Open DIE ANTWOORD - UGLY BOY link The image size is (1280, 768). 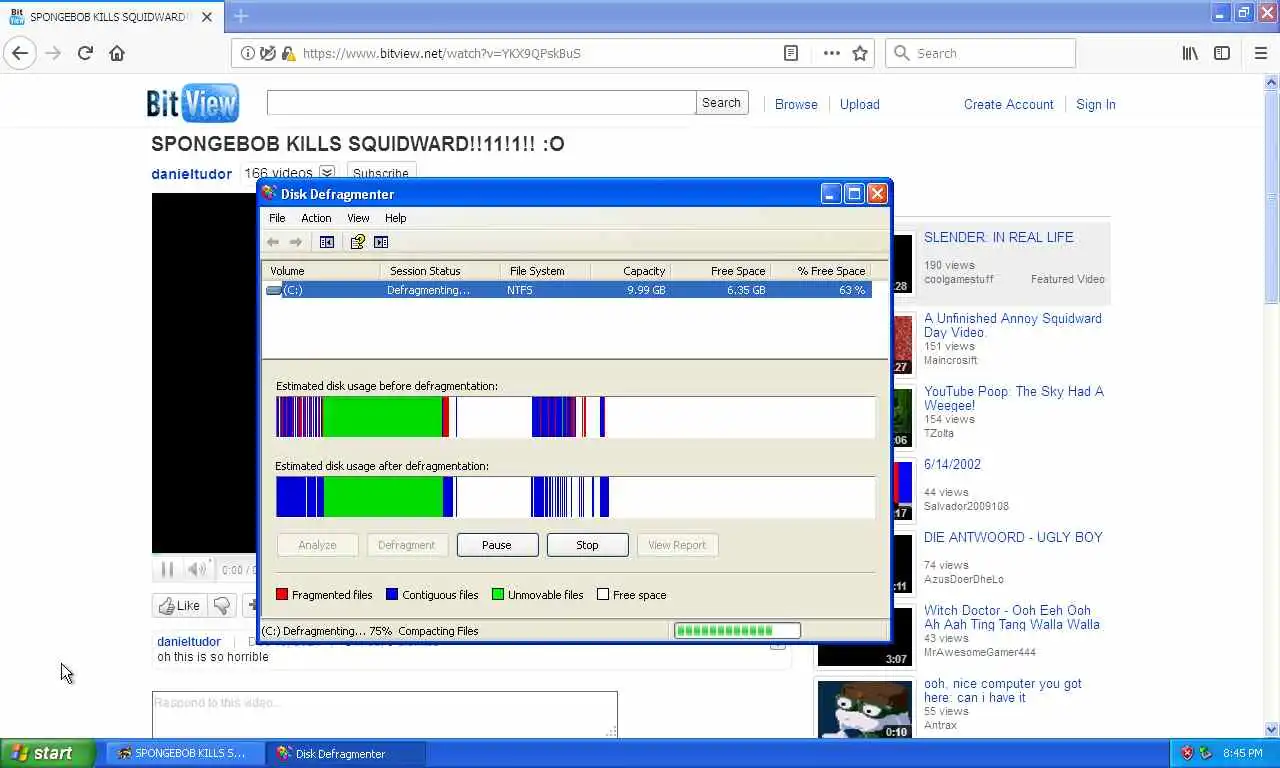pyautogui.click(x=1013, y=537)
